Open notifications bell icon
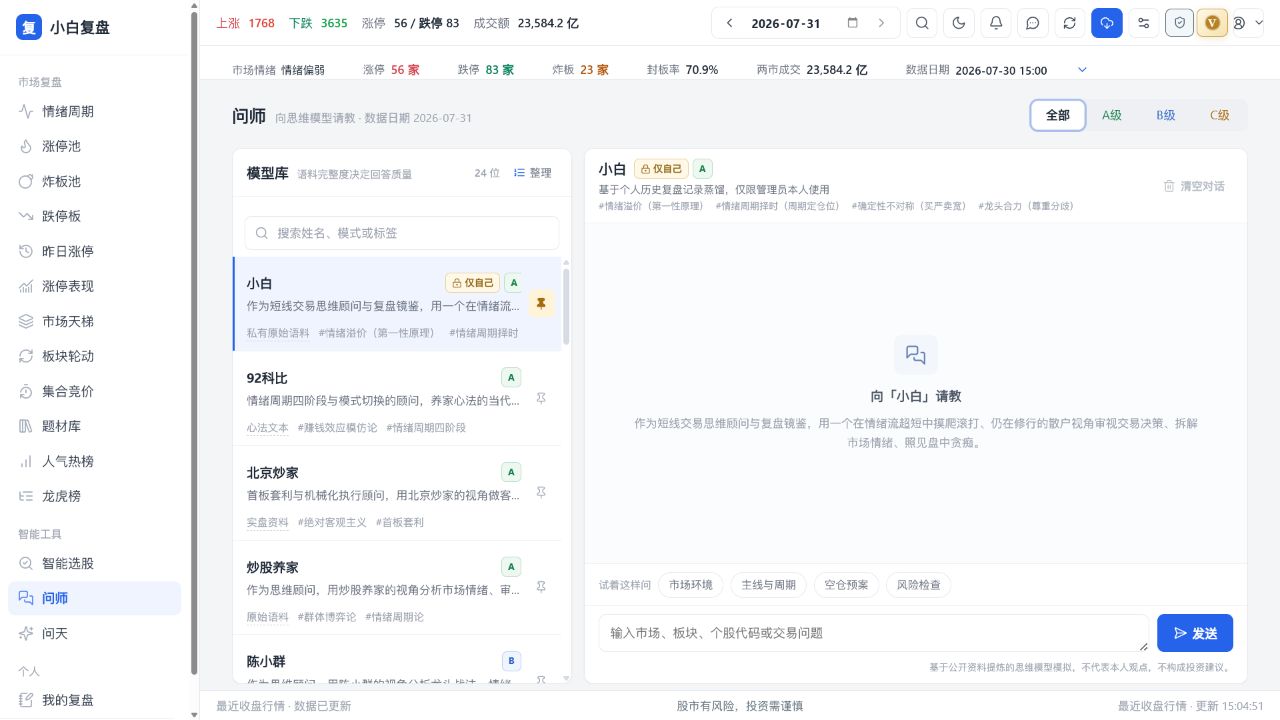The height and width of the screenshot is (720, 1280). [x=996, y=23]
